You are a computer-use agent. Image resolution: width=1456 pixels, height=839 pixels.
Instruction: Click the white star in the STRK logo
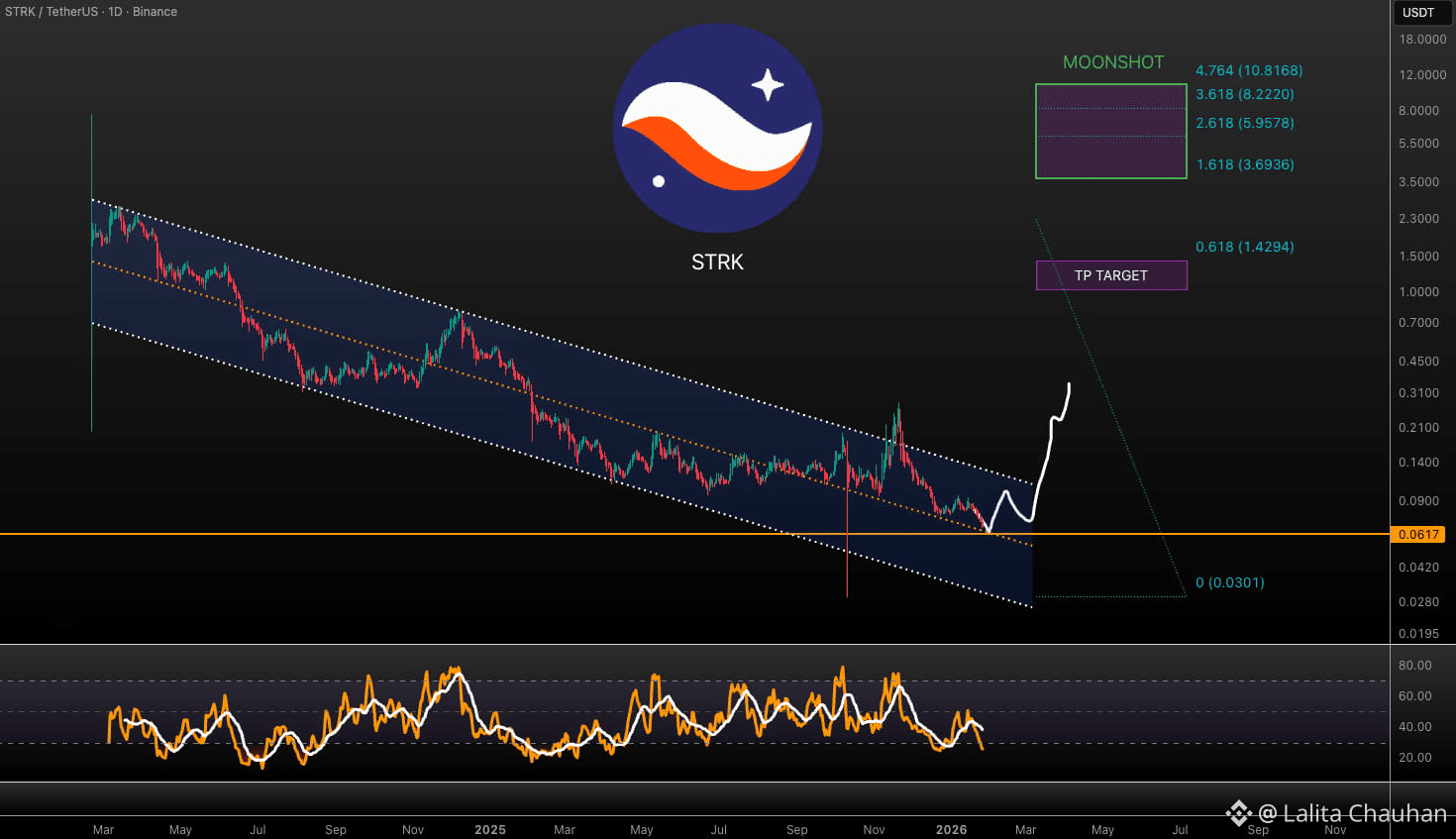(768, 85)
